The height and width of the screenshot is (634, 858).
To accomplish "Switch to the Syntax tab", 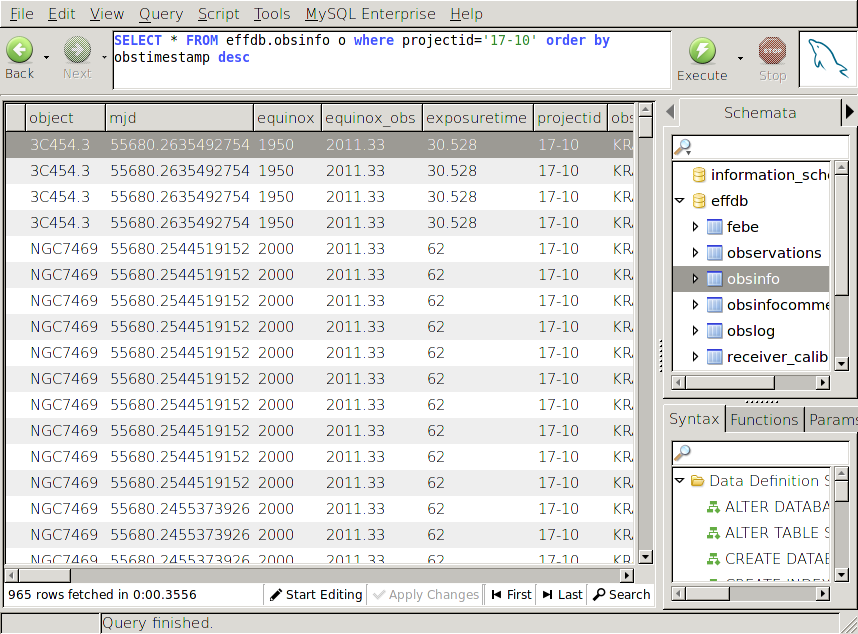I will click(694, 419).
